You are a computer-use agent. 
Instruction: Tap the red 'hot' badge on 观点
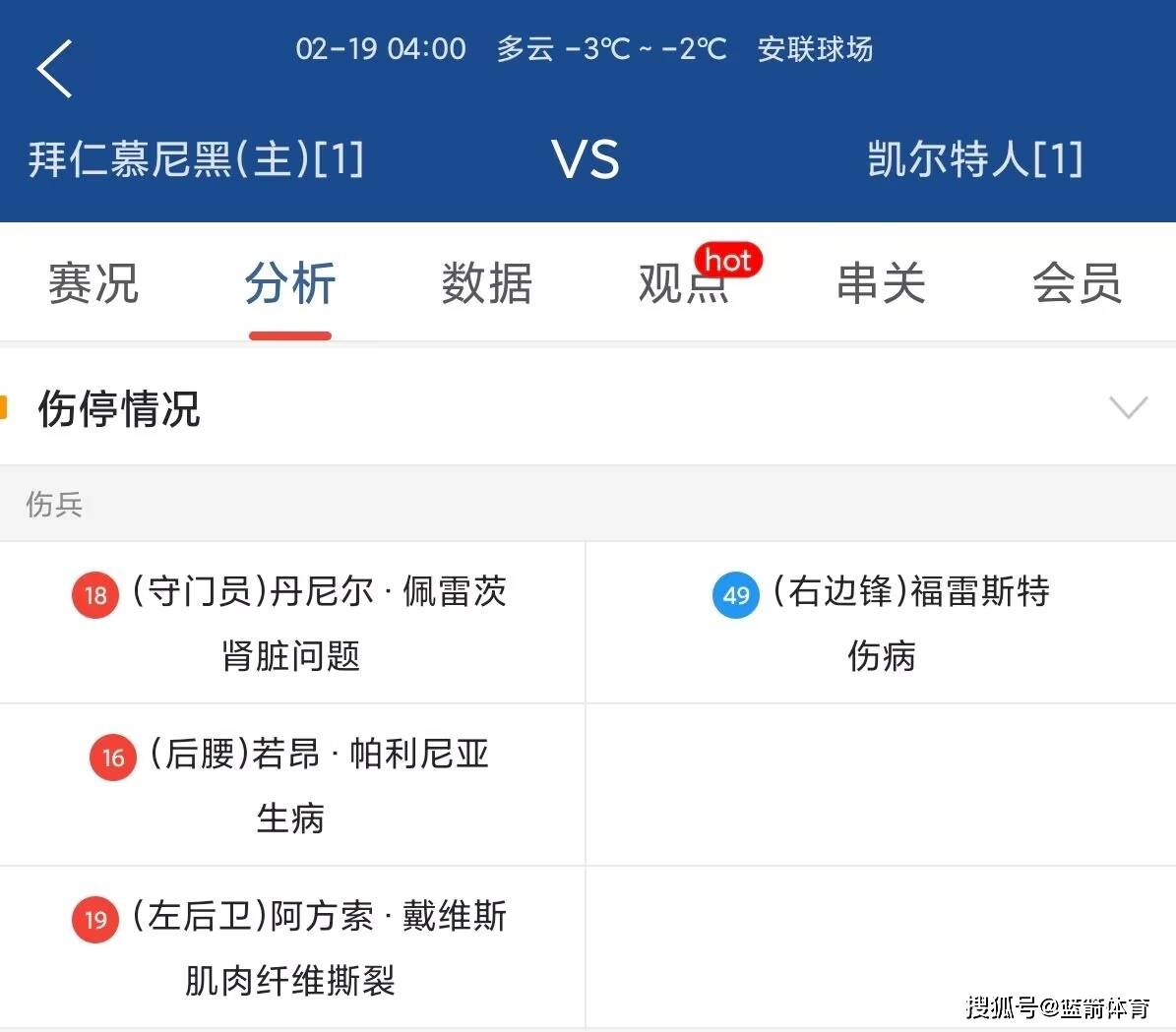point(727,261)
